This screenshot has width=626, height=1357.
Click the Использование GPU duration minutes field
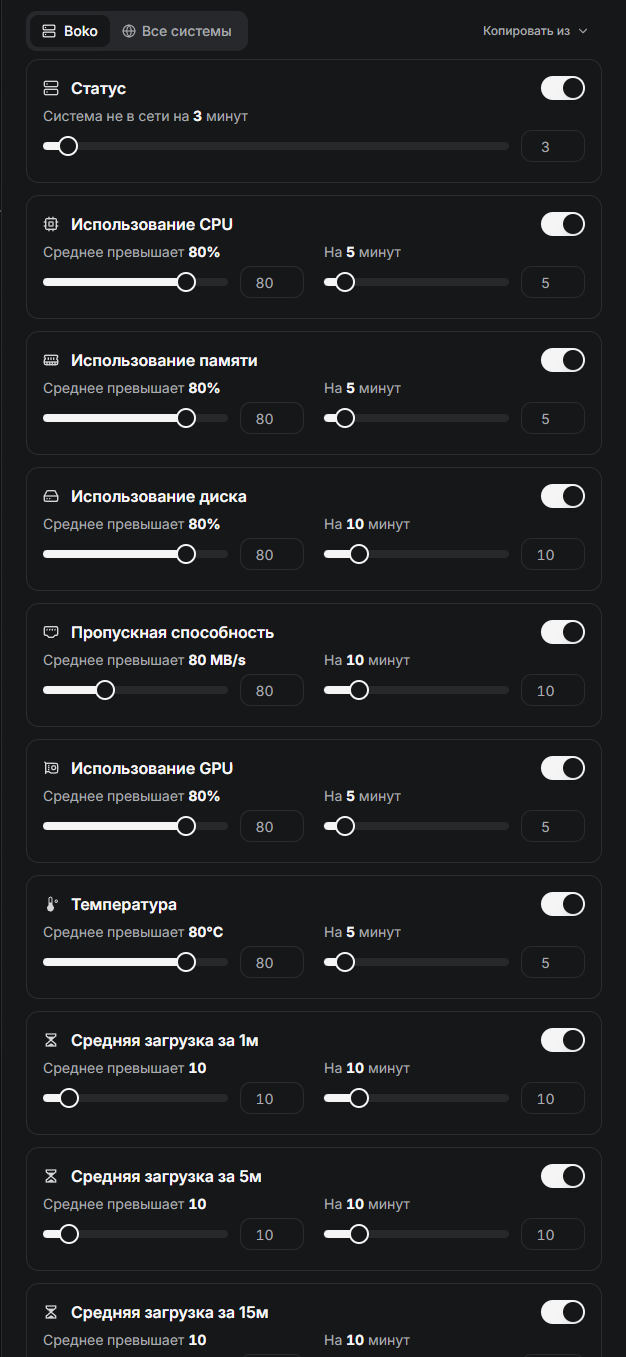point(552,826)
